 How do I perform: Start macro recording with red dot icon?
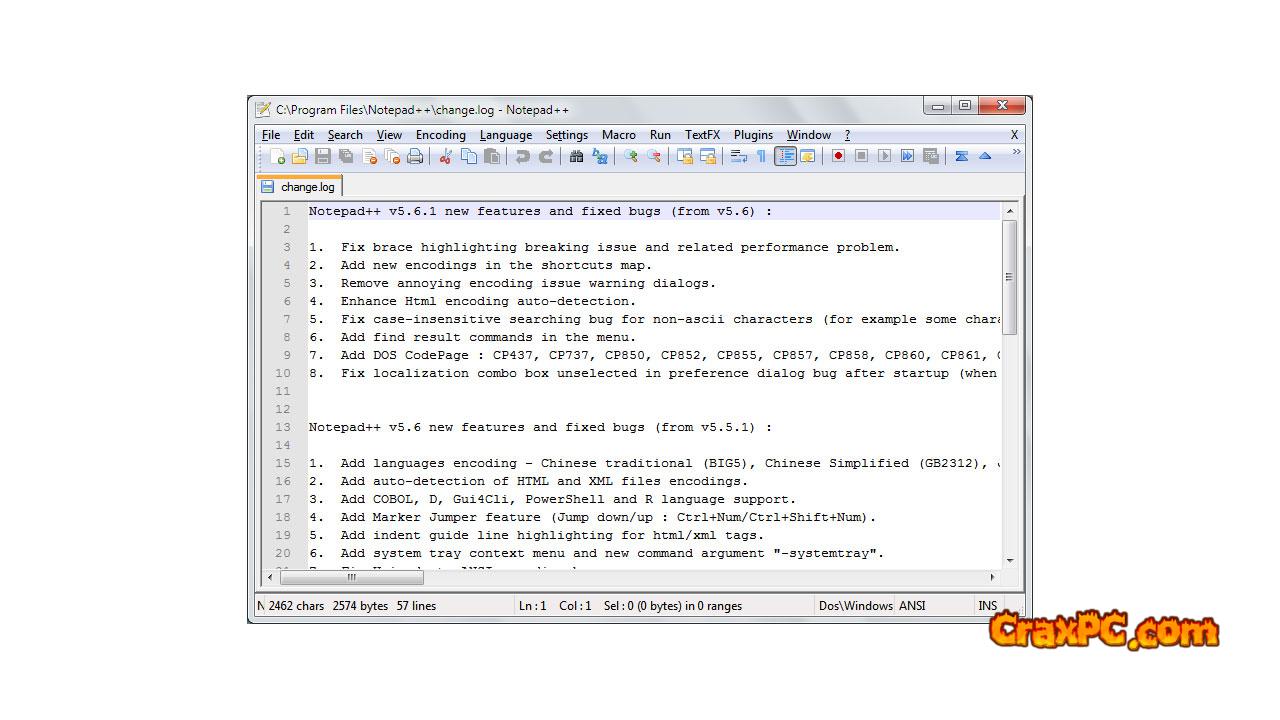click(838, 156)
